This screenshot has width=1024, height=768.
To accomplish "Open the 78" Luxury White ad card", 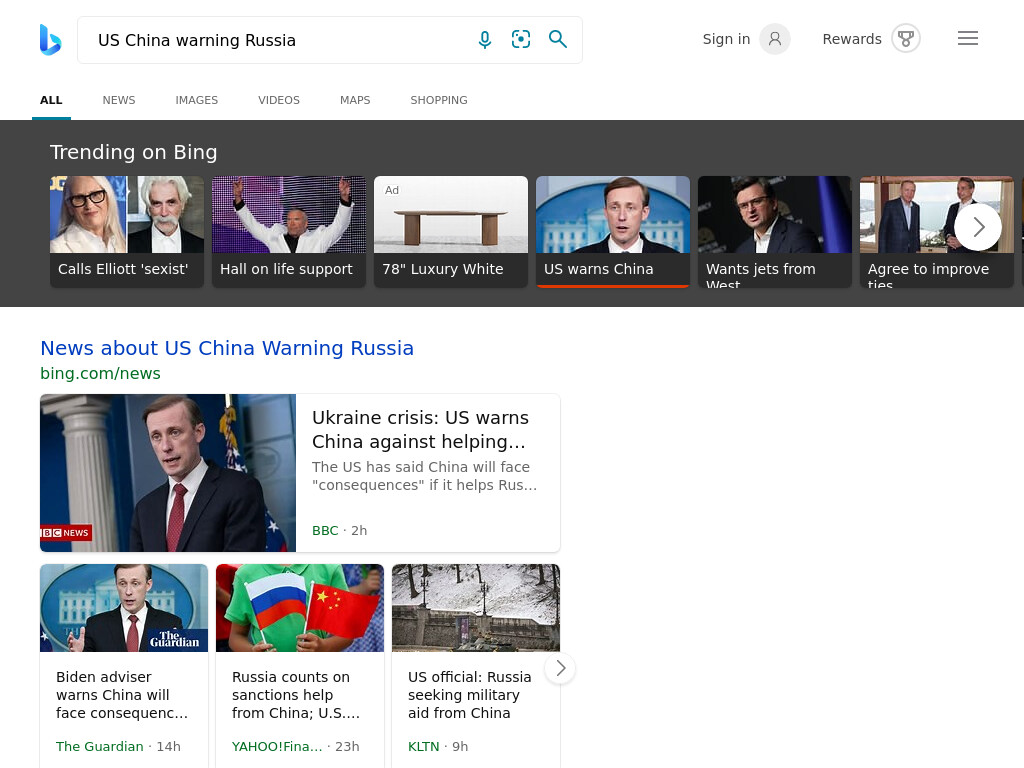I will (x=451, y=231).
